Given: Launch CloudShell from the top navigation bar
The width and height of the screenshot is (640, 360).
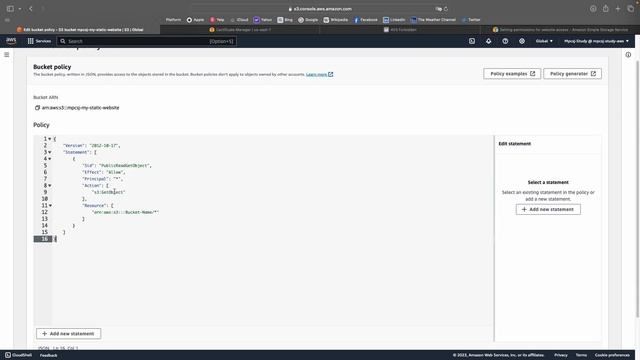Looking at the screenshot, I should (x=472, y=41).
